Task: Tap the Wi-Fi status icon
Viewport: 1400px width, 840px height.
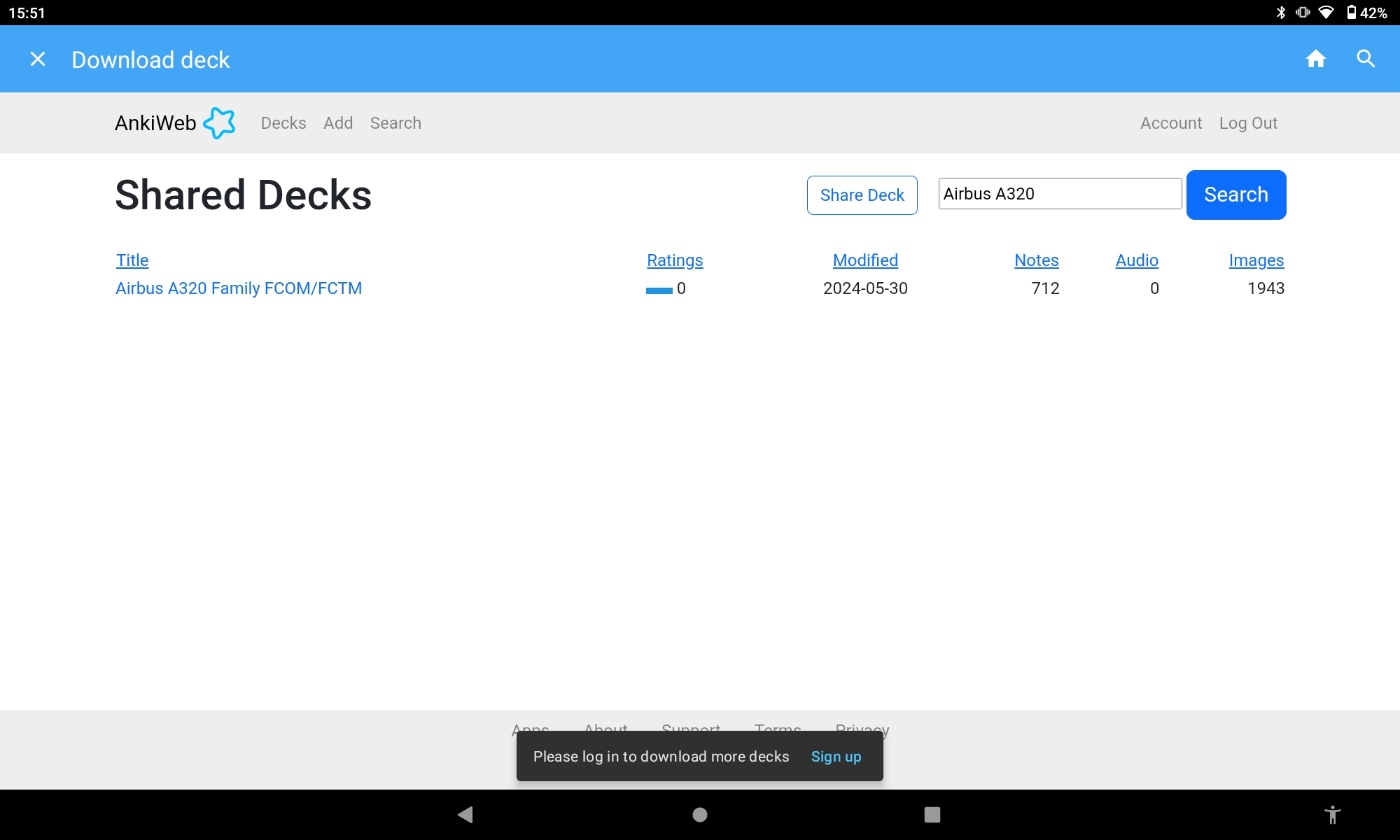Action: pos(1326,13)
